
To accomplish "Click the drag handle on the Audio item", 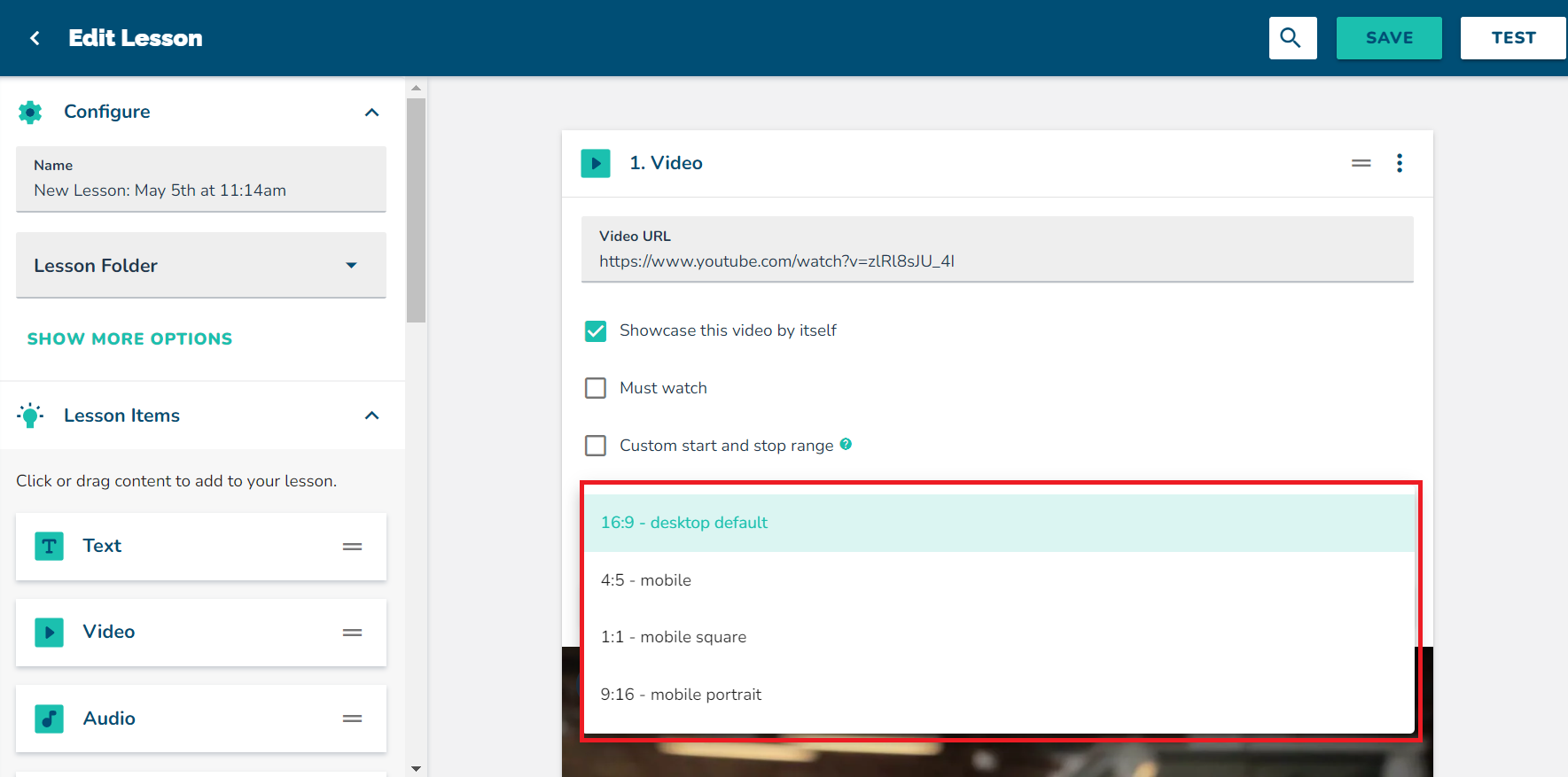I will (x=352, y=719).
